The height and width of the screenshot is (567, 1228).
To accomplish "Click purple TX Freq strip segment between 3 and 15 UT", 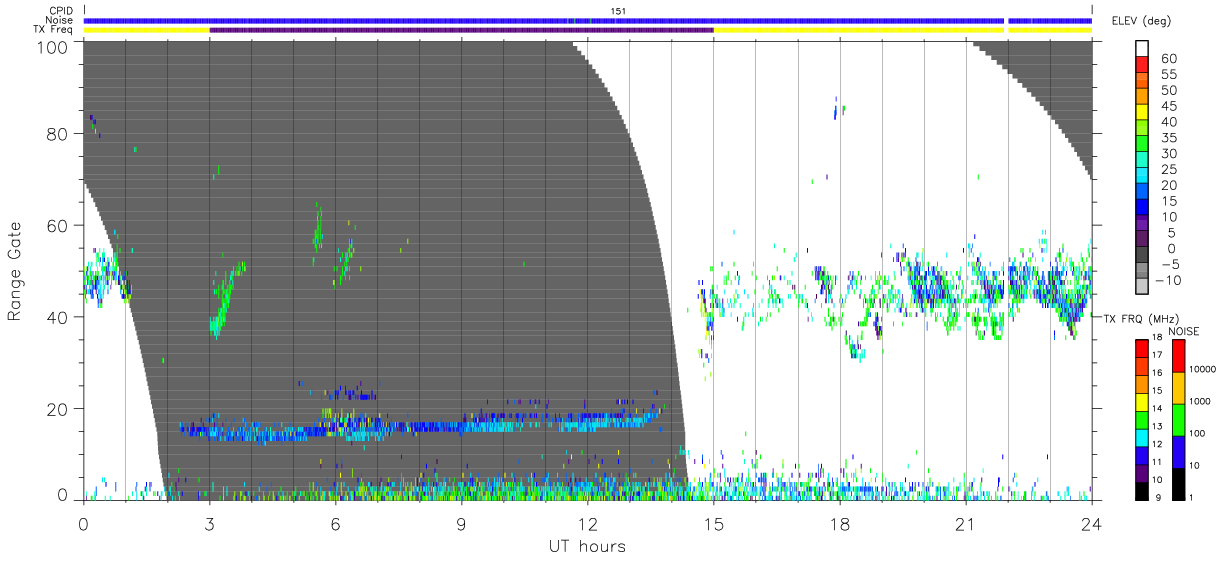I will click(462, 30).
